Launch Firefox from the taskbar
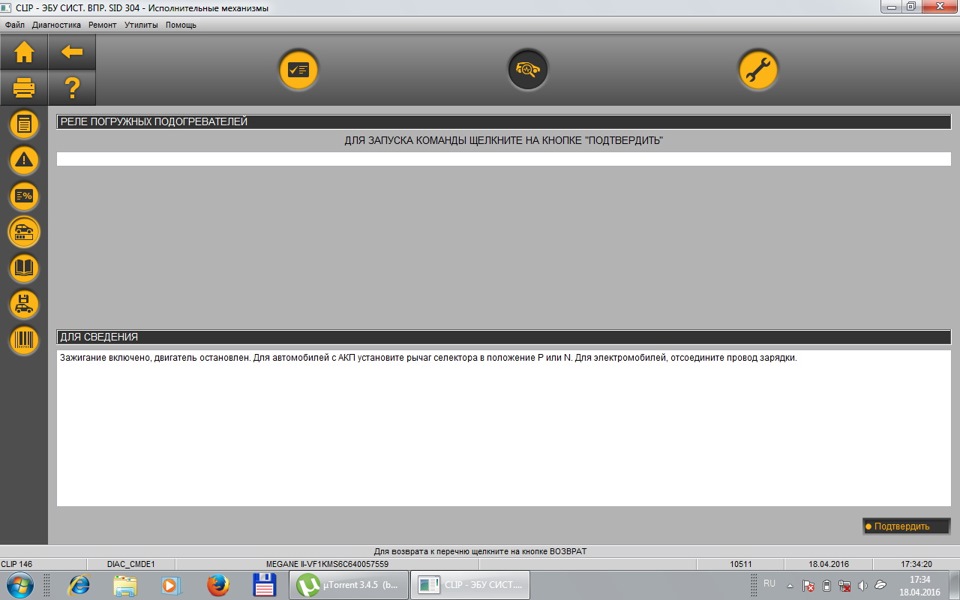This screenshot has height=600, width=960. [x=217, y=585]
